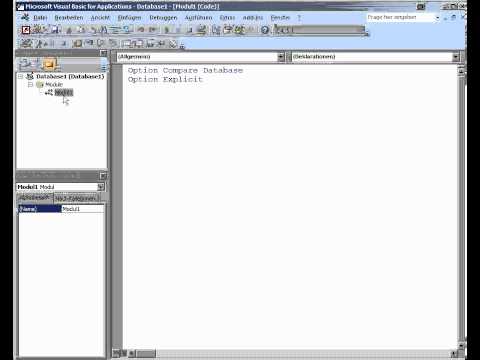The width and height of the screenshot is (480, 360).
Task: Open Object Browser via toolbar icon
Action: point(239,30)
